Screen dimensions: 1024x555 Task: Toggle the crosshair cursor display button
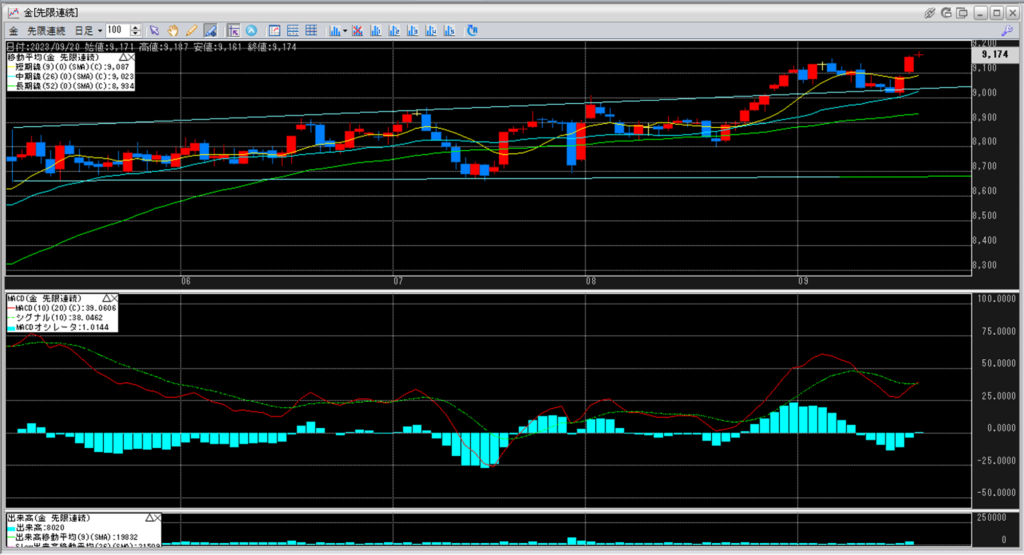233,30
